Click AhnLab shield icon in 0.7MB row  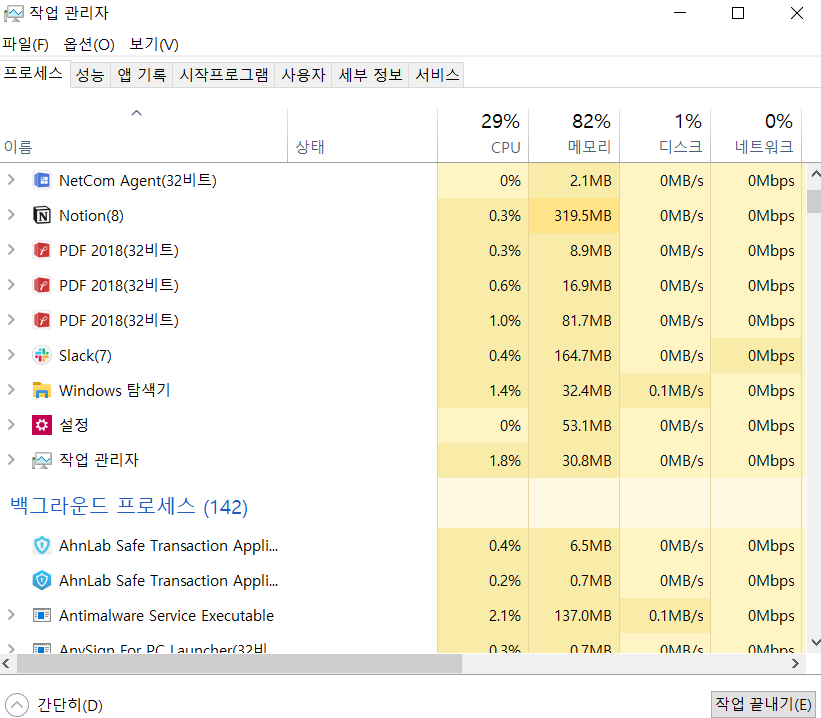click(x=42, y=580)
